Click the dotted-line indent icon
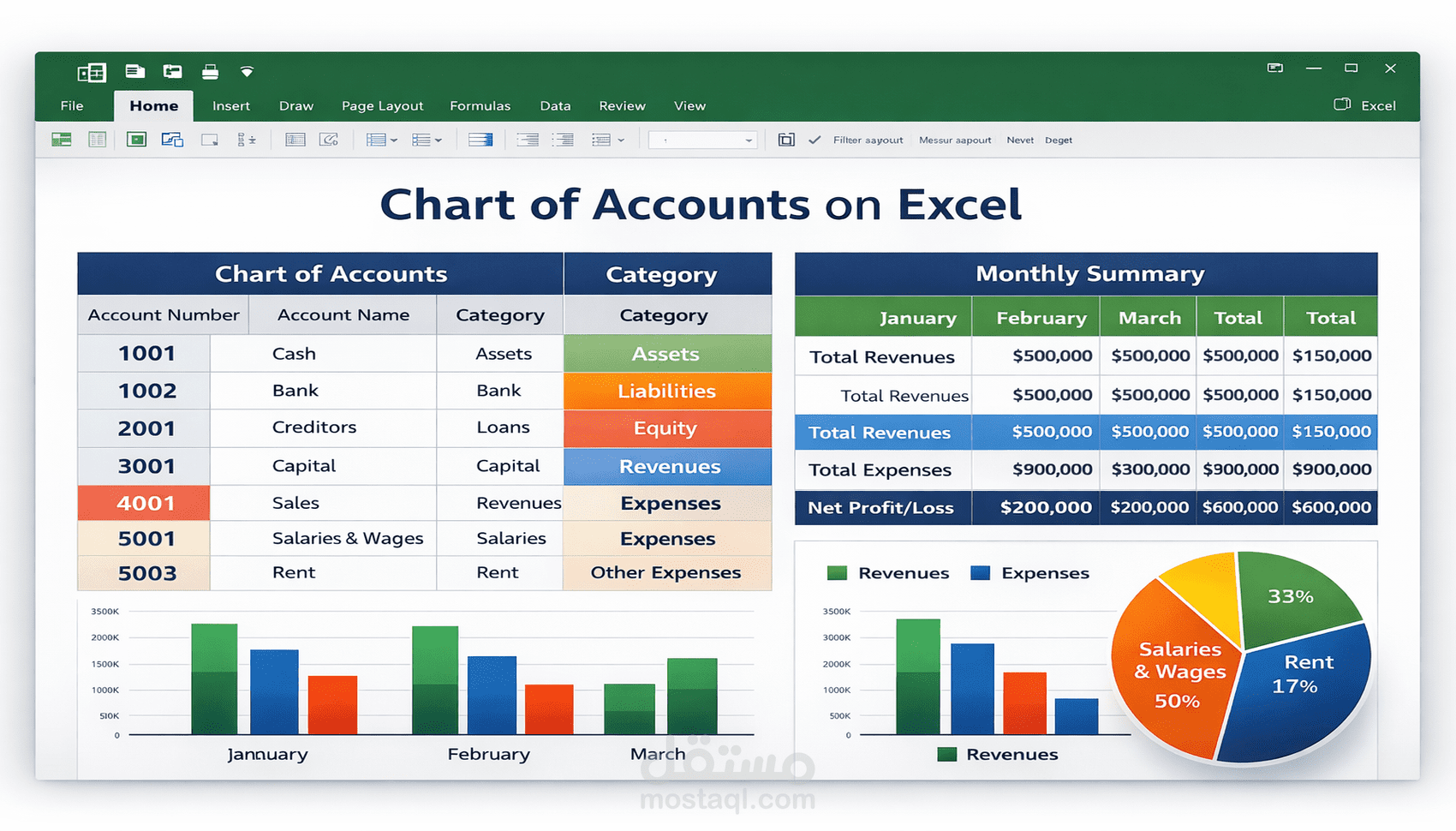The width and height of the screenshot is (1456, 831). pos(563,140)
